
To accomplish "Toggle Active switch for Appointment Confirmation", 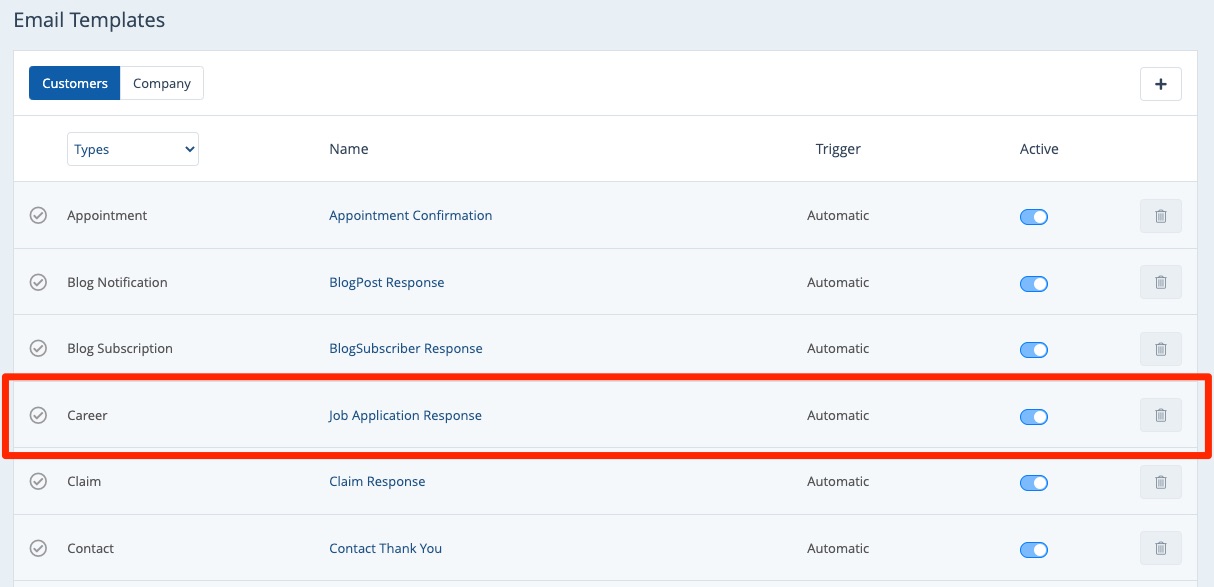I will tap(1033, 217).
